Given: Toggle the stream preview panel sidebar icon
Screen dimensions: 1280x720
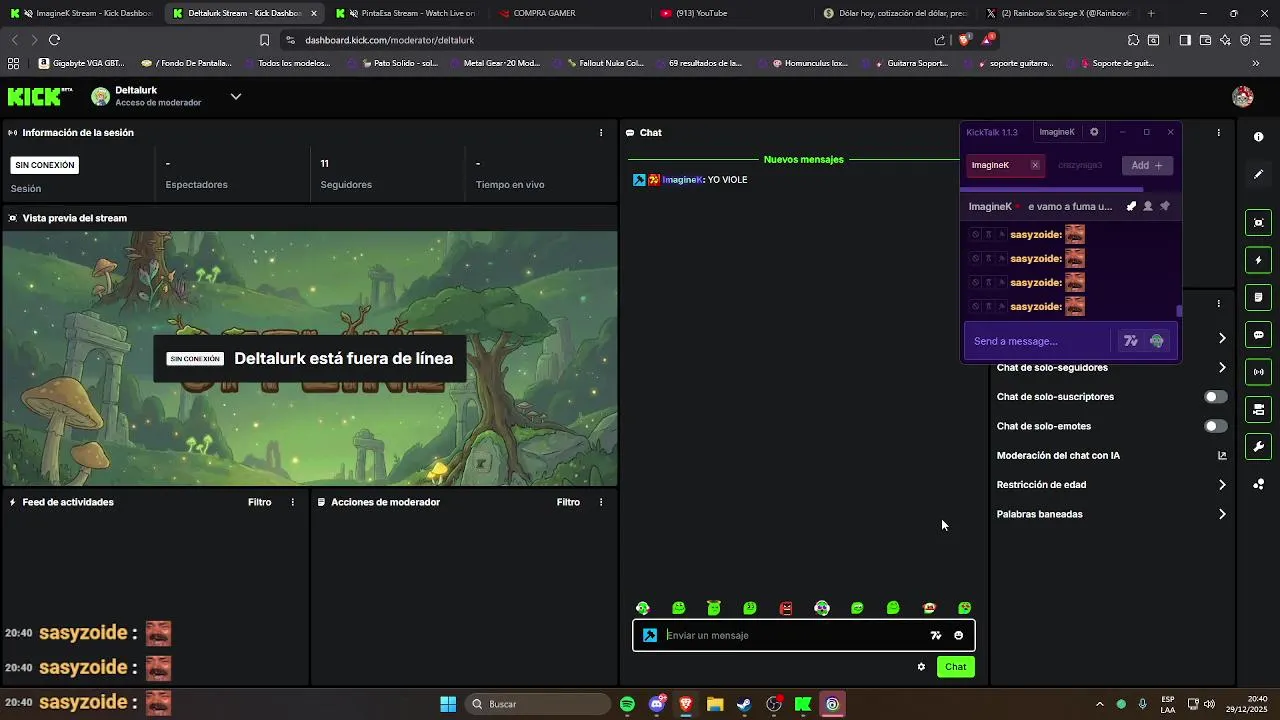Looking at the screenshot, I should coord(1258,223).
